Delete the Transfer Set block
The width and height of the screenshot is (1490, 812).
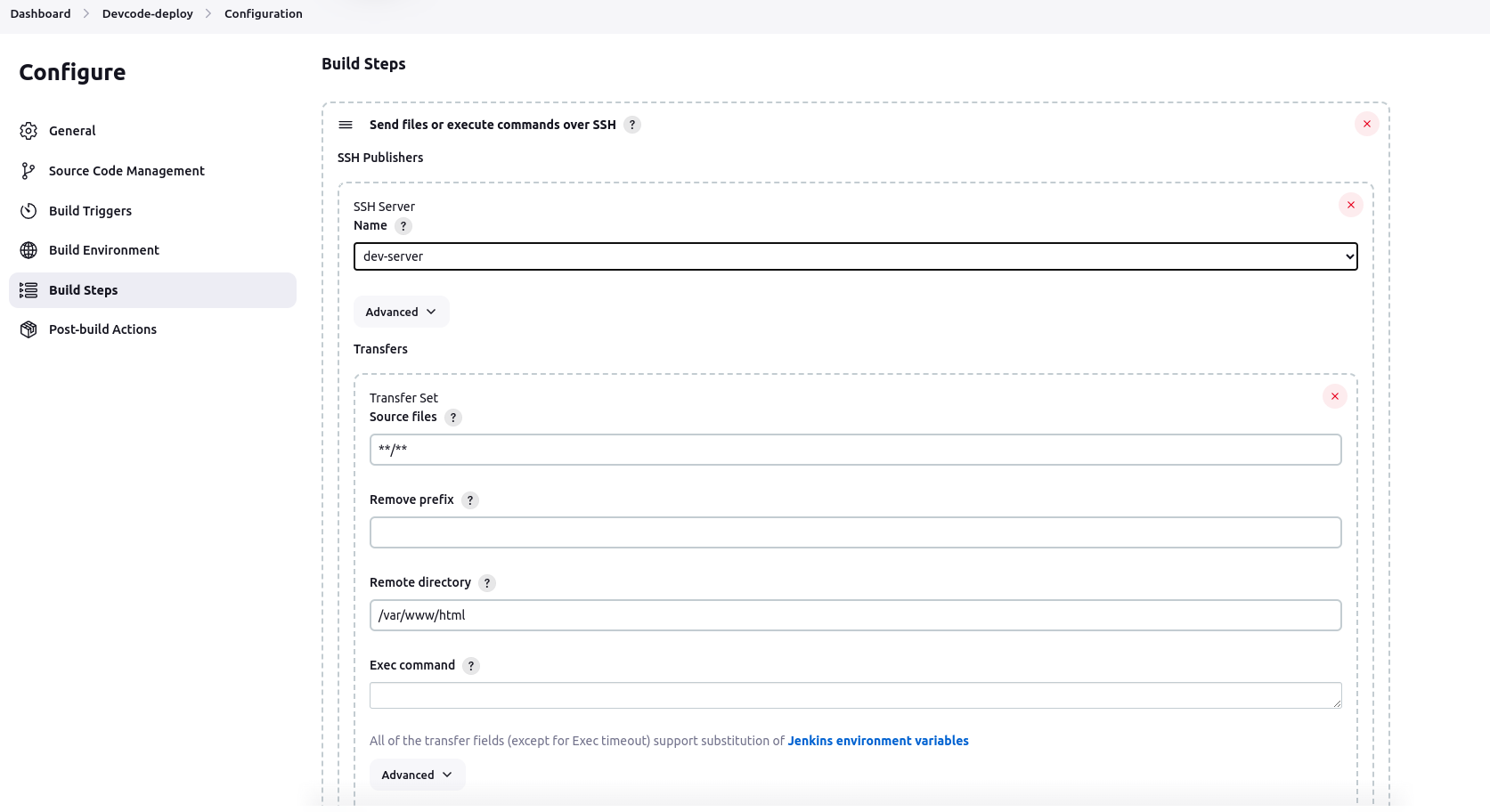click(1334, 396)
